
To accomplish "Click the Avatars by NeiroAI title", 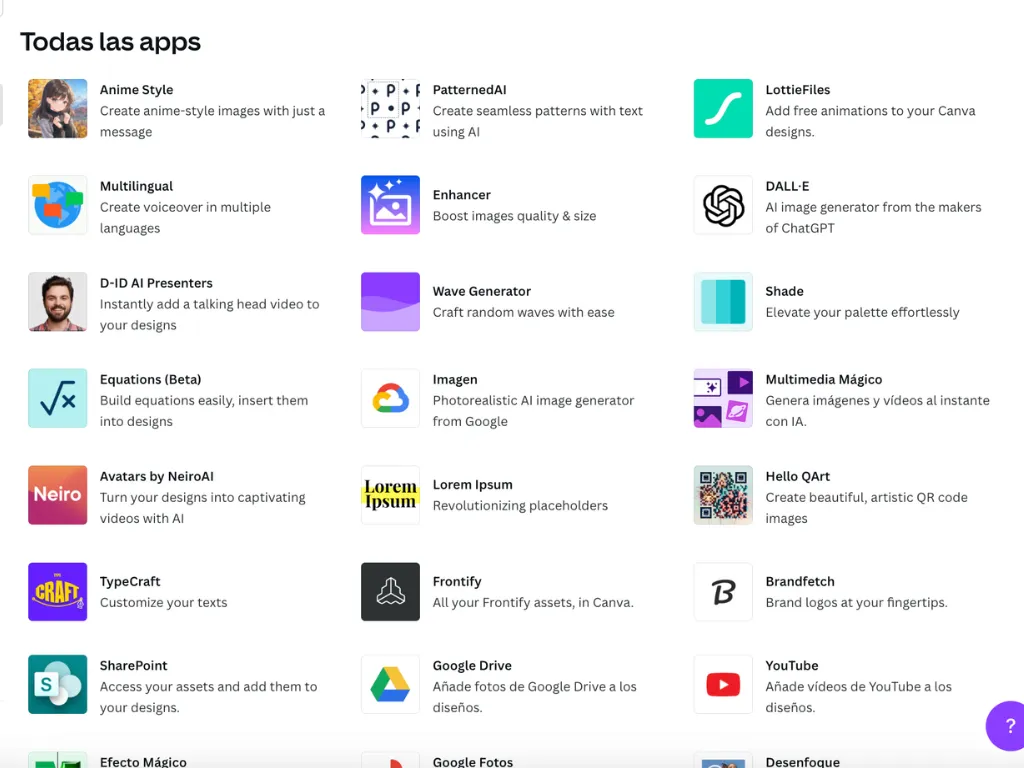I will [x=157, y=476].
